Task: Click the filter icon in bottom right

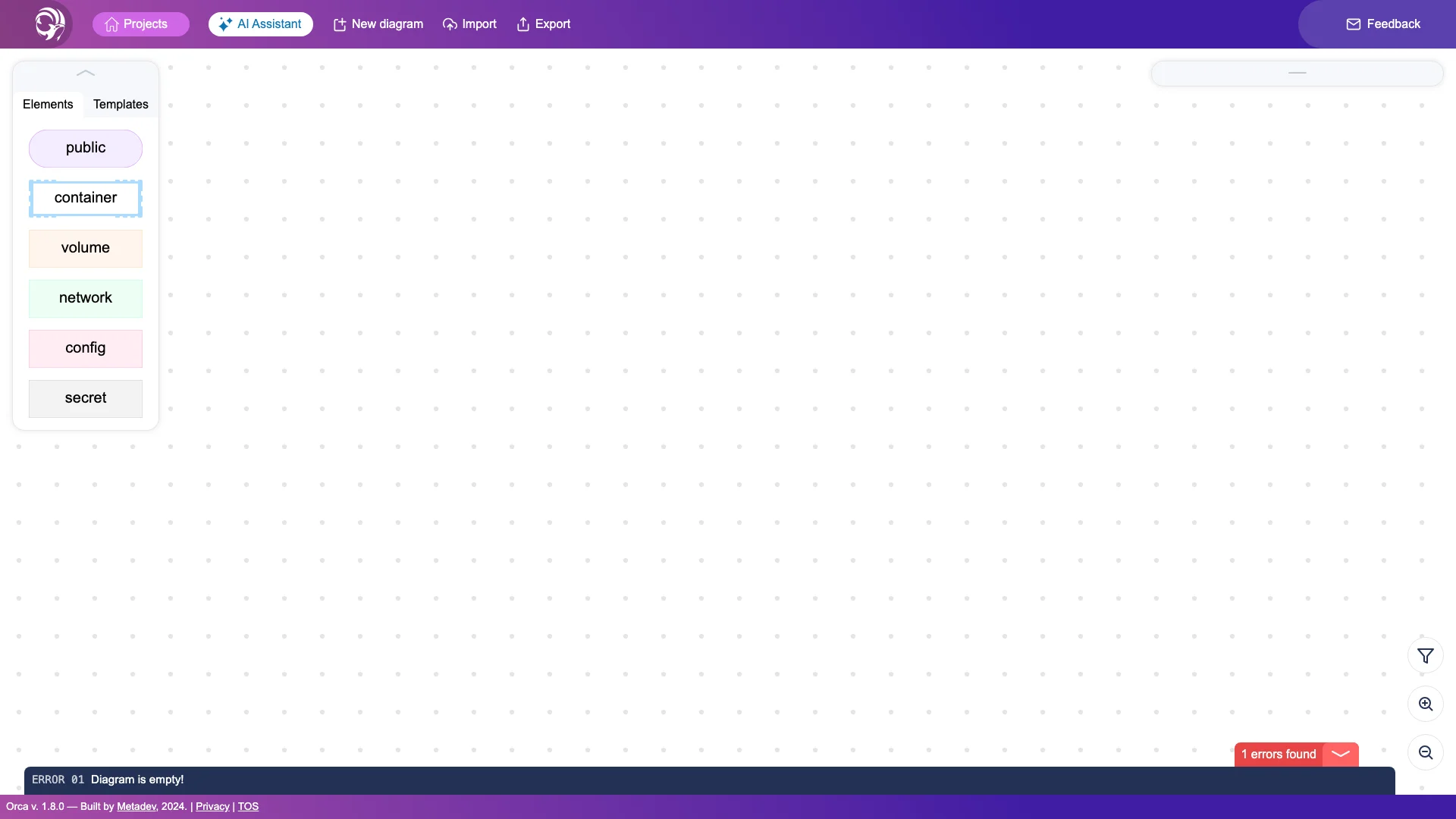Action: pos(1426,656)
